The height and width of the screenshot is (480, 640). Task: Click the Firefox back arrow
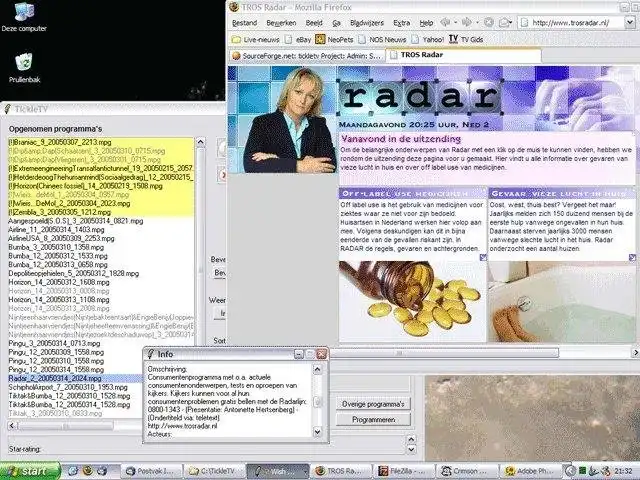pos(445,22)
